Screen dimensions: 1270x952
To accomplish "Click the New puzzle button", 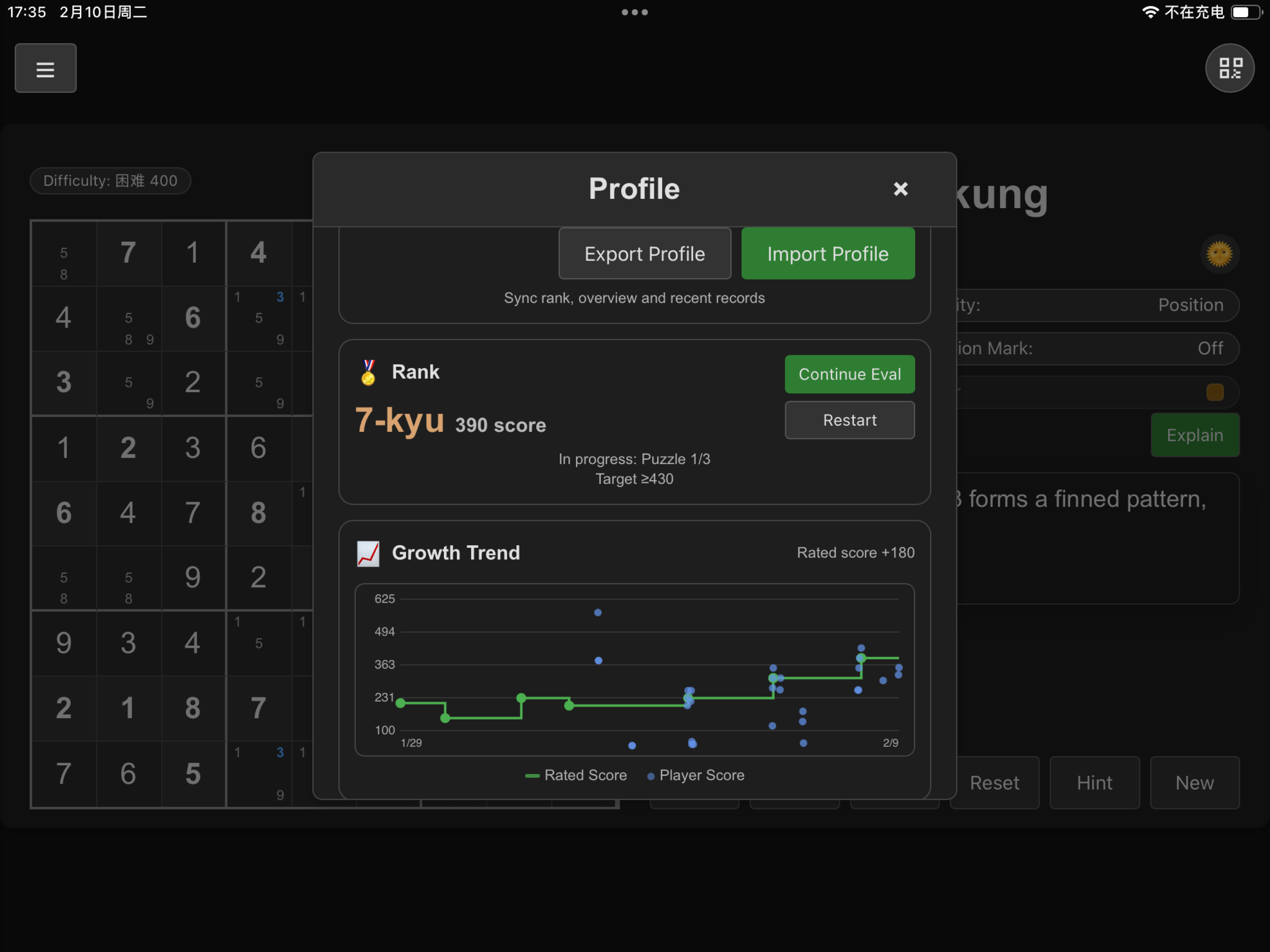I will pyautogui.click(x=1195, y=783).
